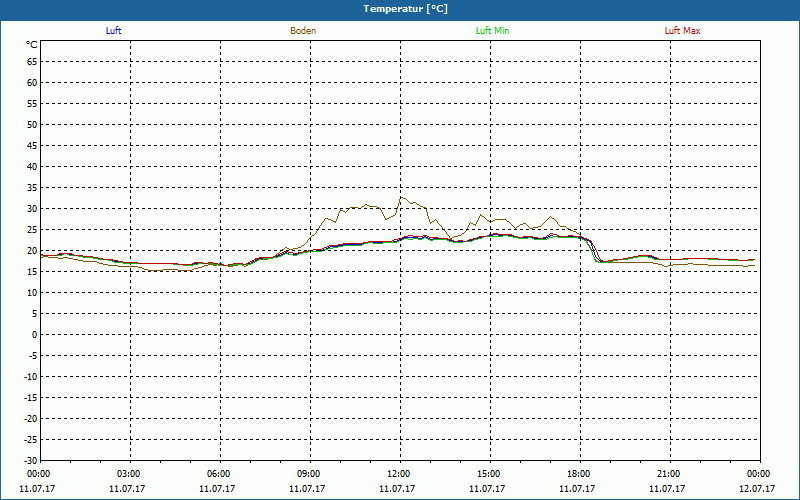Click the -20 value on temperature axis
800x500 pixels.
(x=31, y=418)
